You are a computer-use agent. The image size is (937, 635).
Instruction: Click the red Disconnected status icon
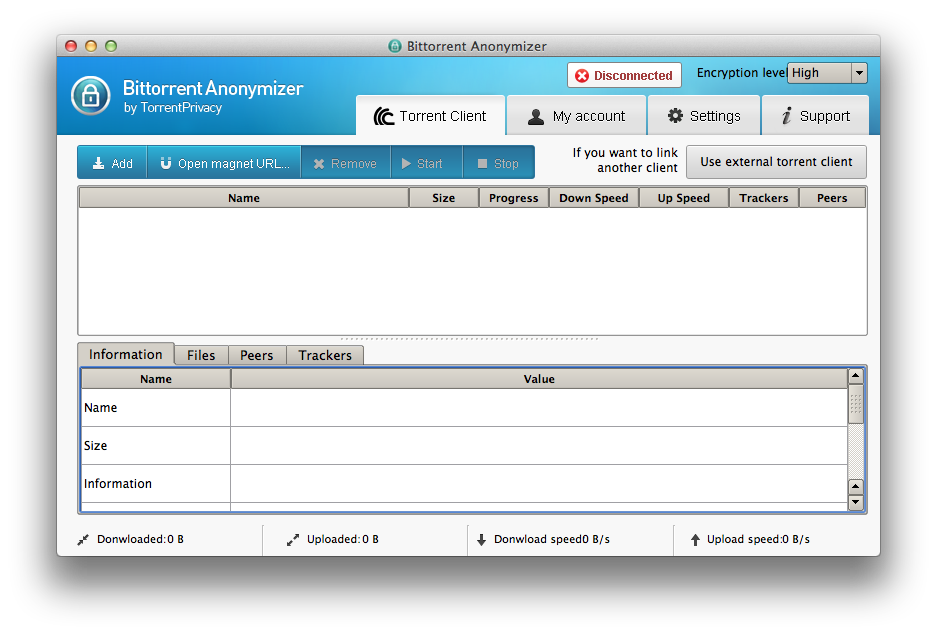coord(581,76)
